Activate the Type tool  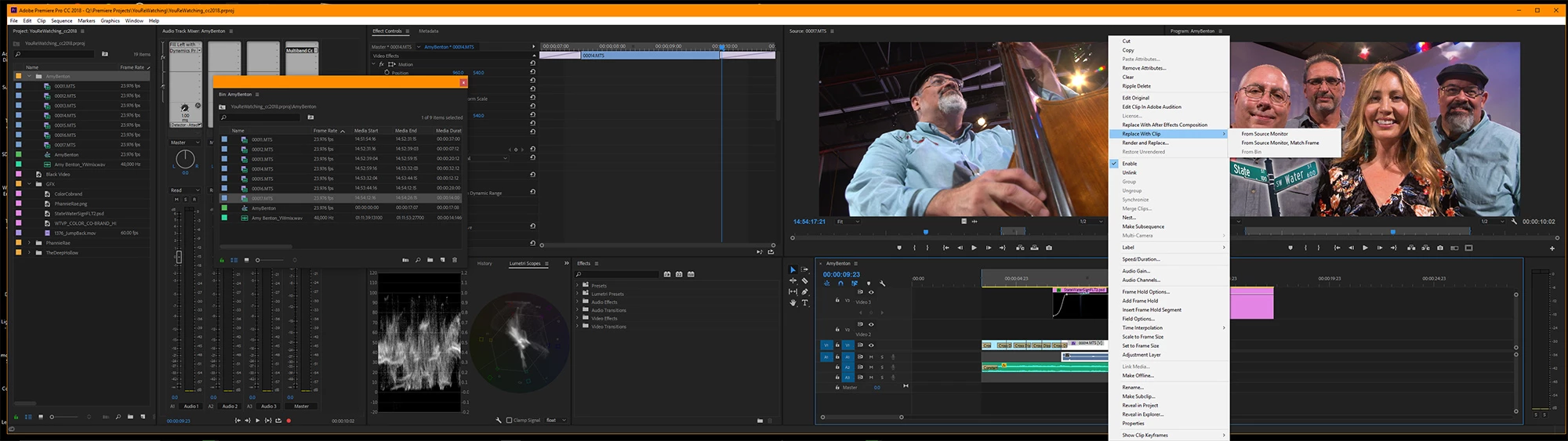(x=805, y=302)
